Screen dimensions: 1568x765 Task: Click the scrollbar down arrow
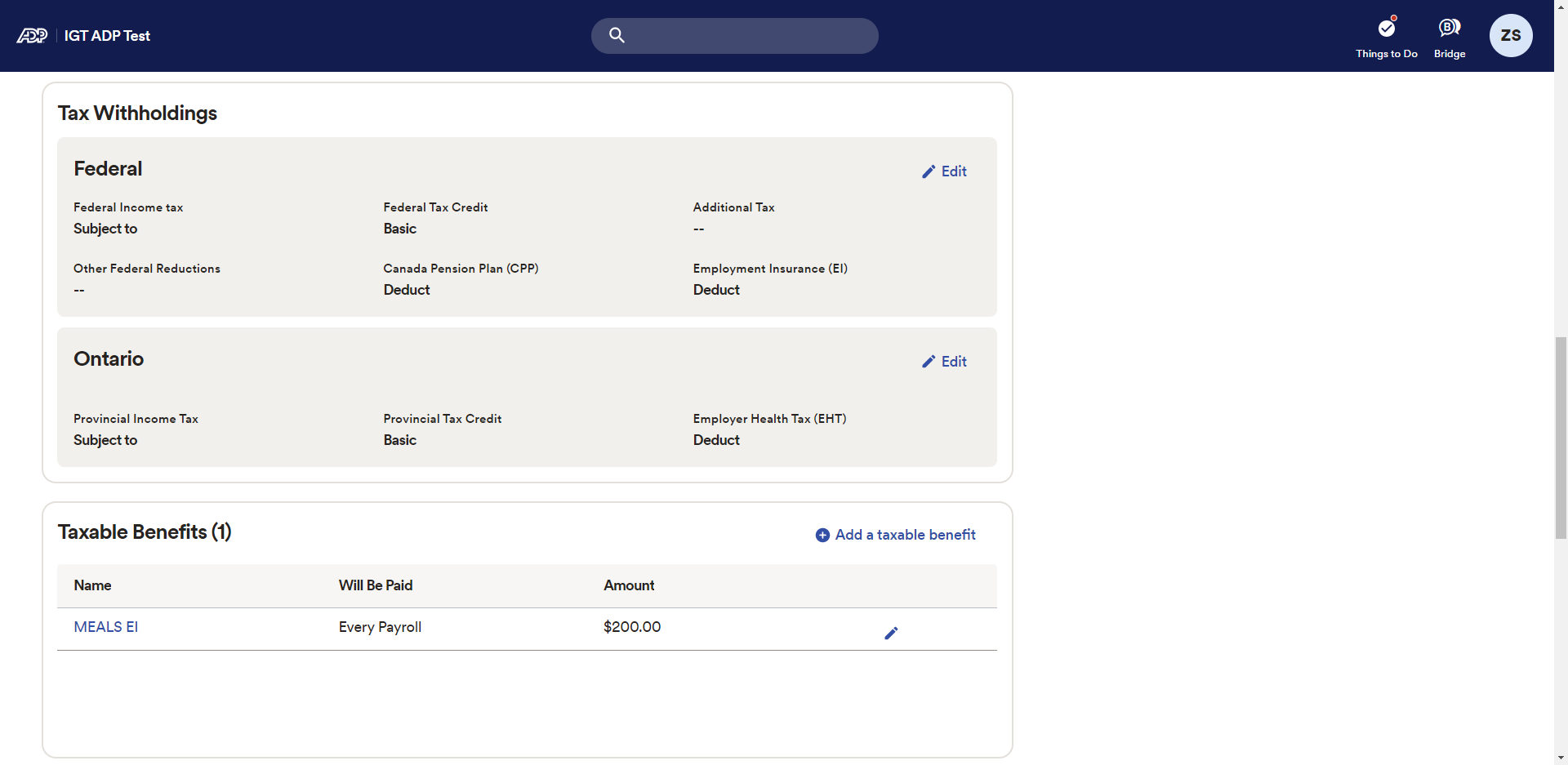[x=1561, y=758]
